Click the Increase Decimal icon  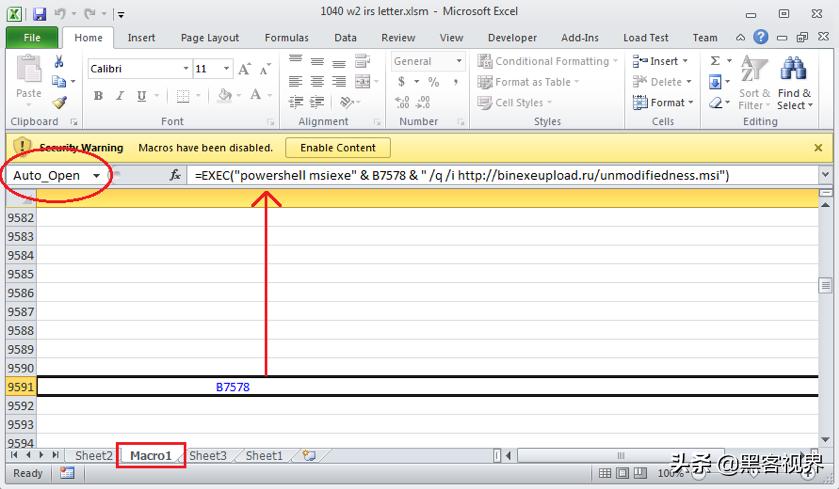402,102
